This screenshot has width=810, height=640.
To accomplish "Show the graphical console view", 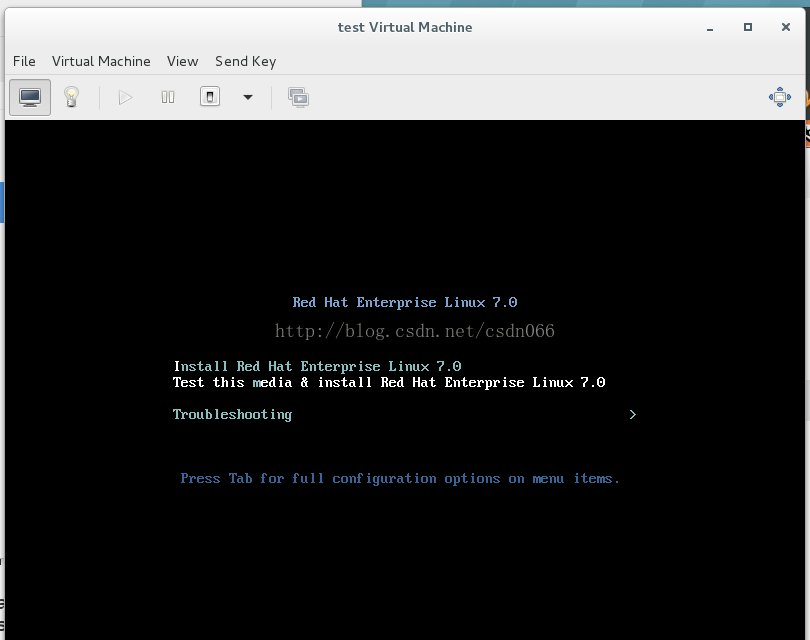I will (x=30, y=97).
